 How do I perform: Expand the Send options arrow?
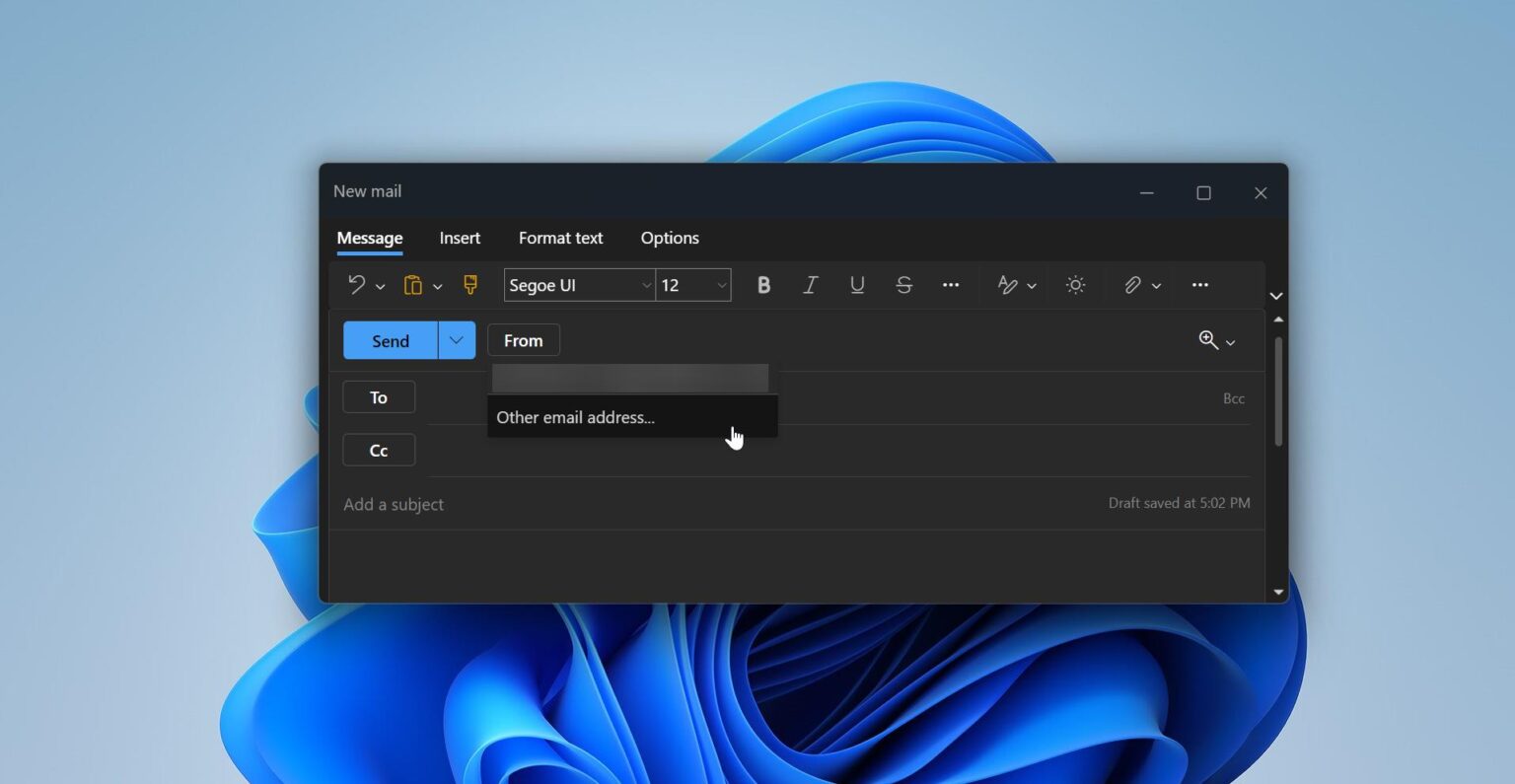point(457,340)
